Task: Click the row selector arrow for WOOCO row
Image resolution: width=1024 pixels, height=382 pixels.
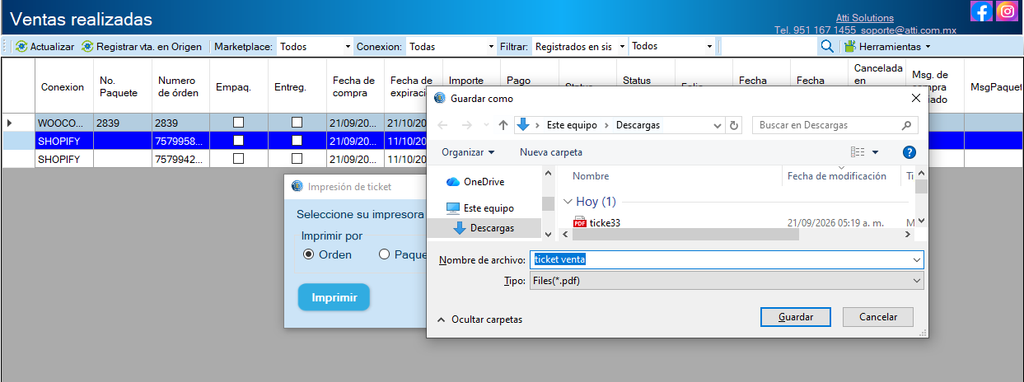Action: 9,122
